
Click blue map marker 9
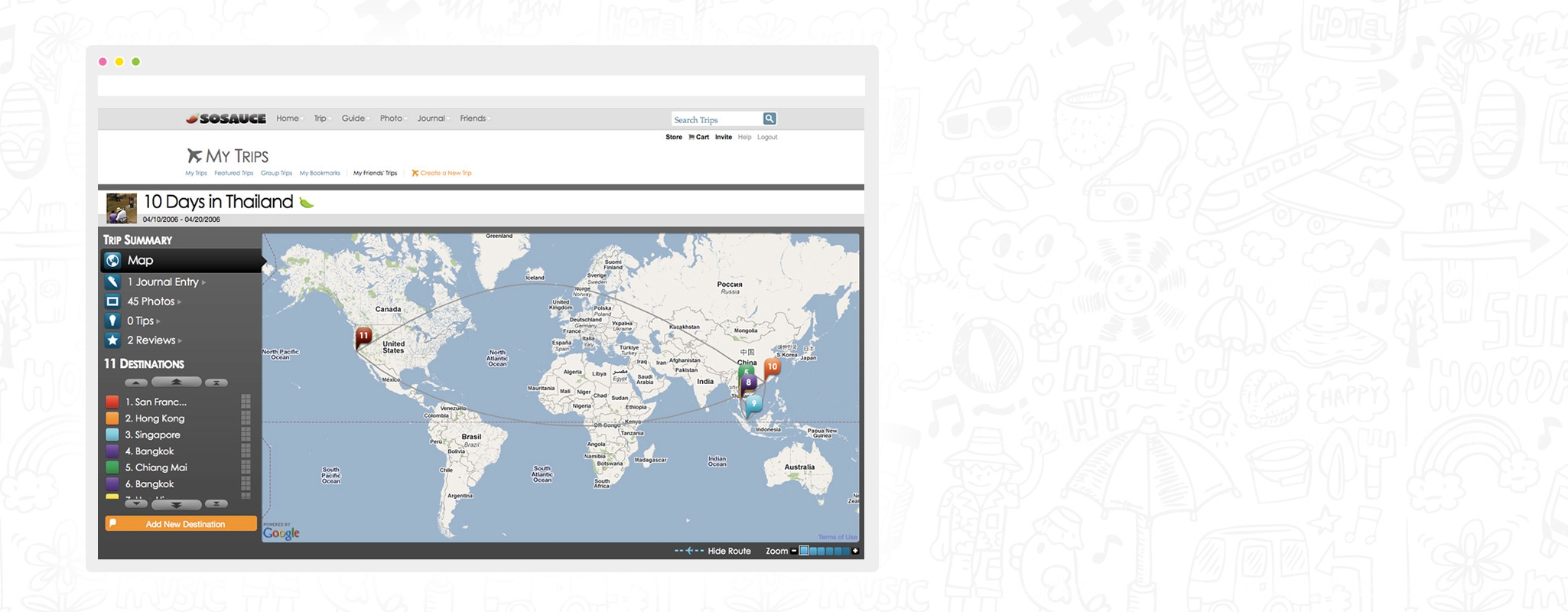coord(753,405)
